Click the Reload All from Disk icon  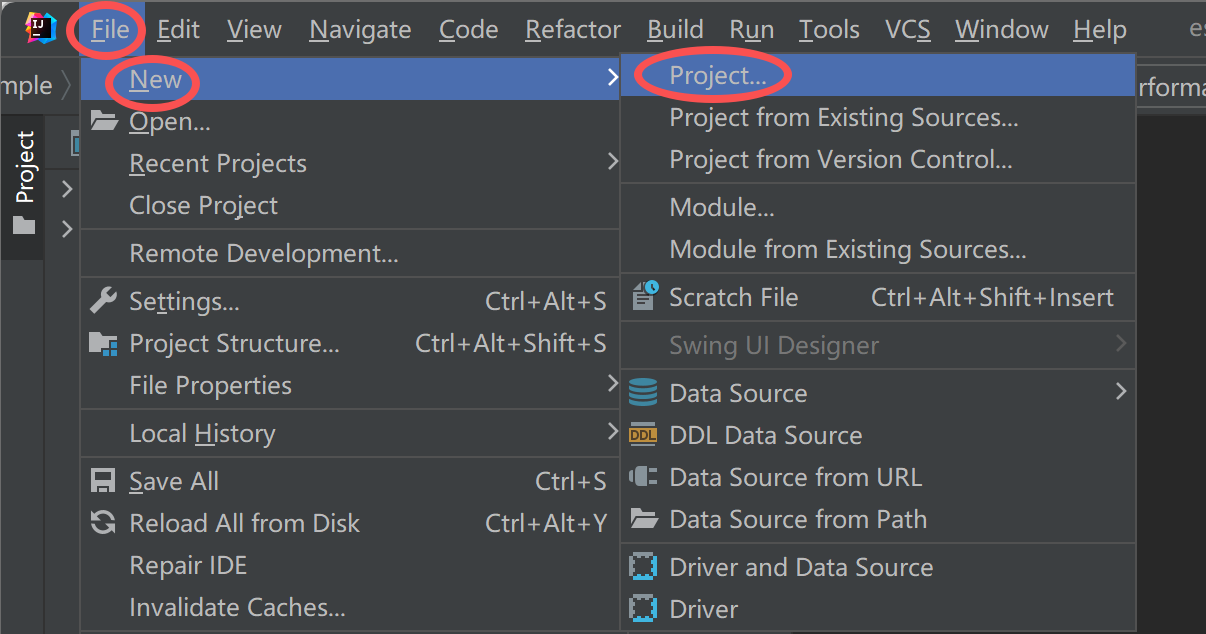(103, 523)
